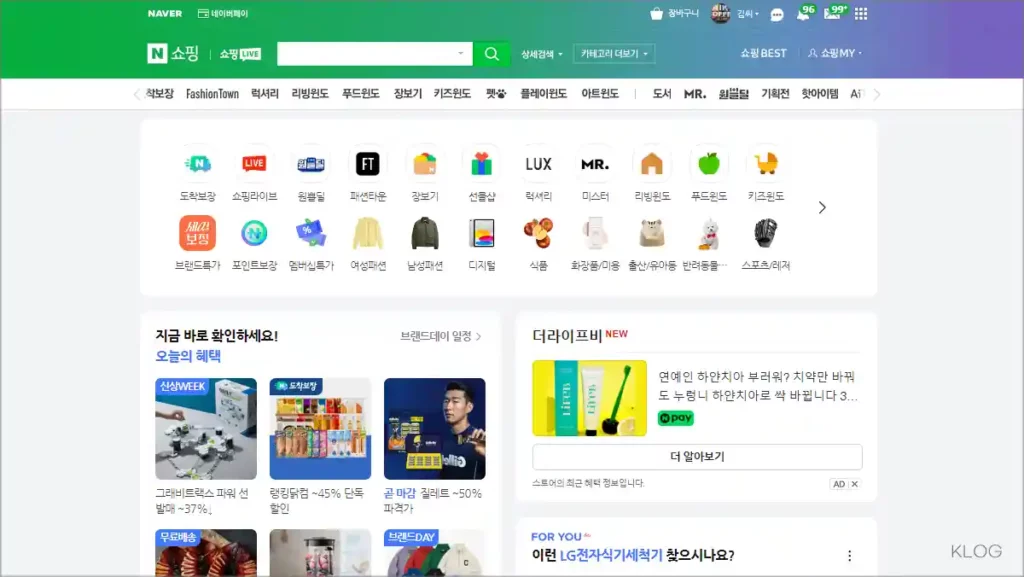Close the 더라이프비 ad with X
Image resolution: width=1024 pixels, height=577 pixels.
point(854,484)
